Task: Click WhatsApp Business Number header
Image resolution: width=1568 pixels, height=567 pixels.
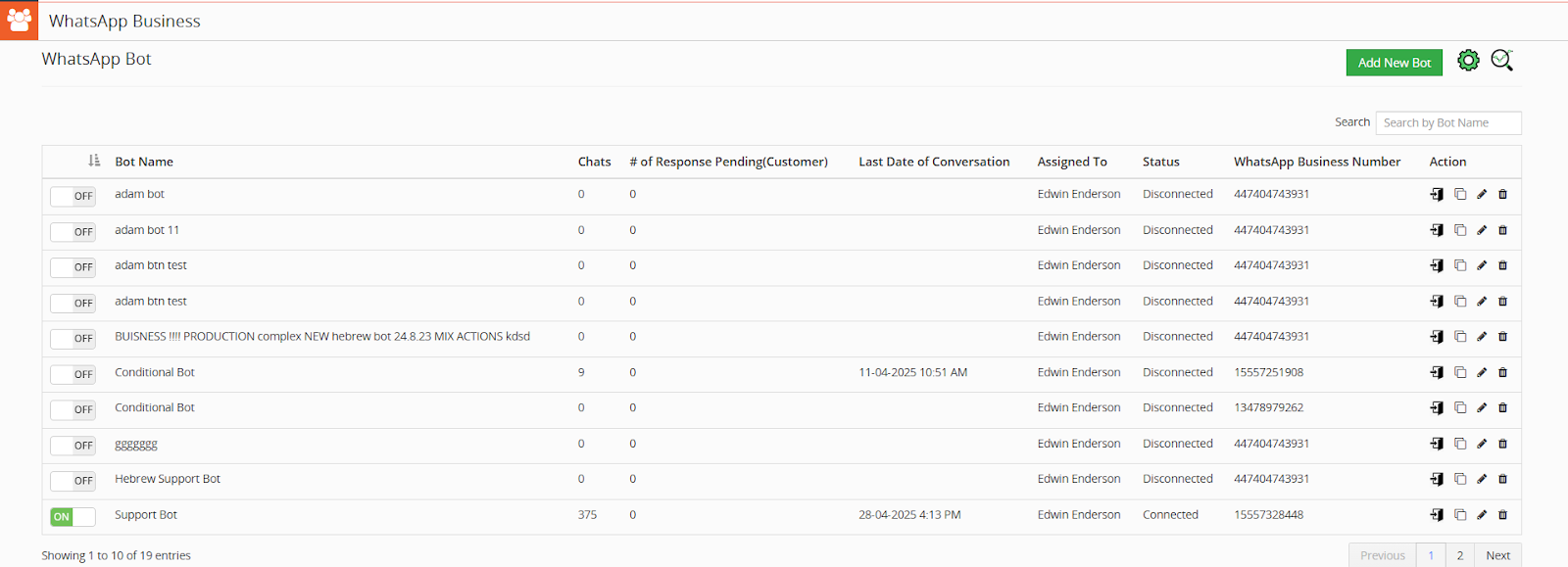Action: pyautogui.click(x=1317, y=162)
